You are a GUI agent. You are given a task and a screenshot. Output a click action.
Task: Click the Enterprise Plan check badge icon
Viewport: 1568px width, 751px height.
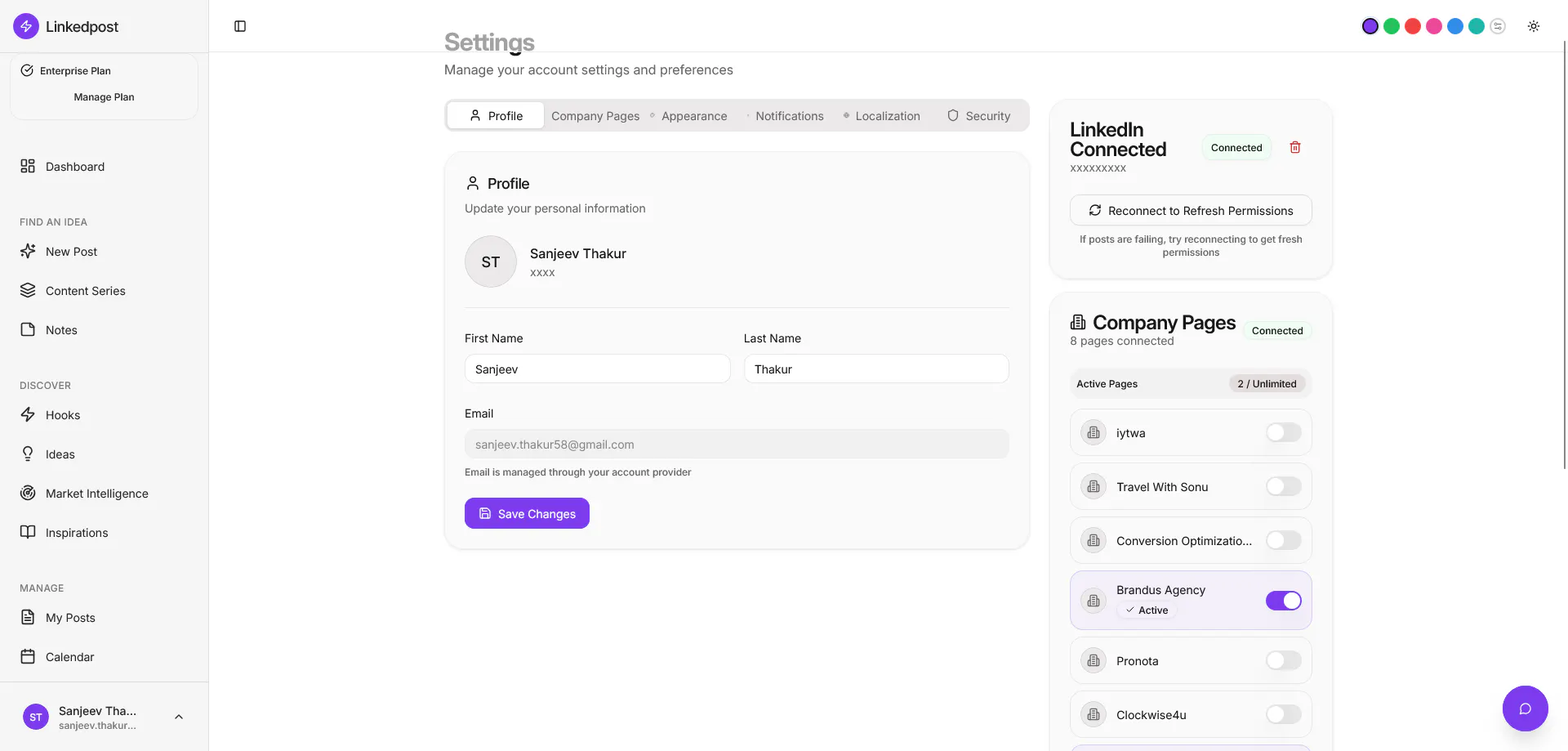click(27, 70)
